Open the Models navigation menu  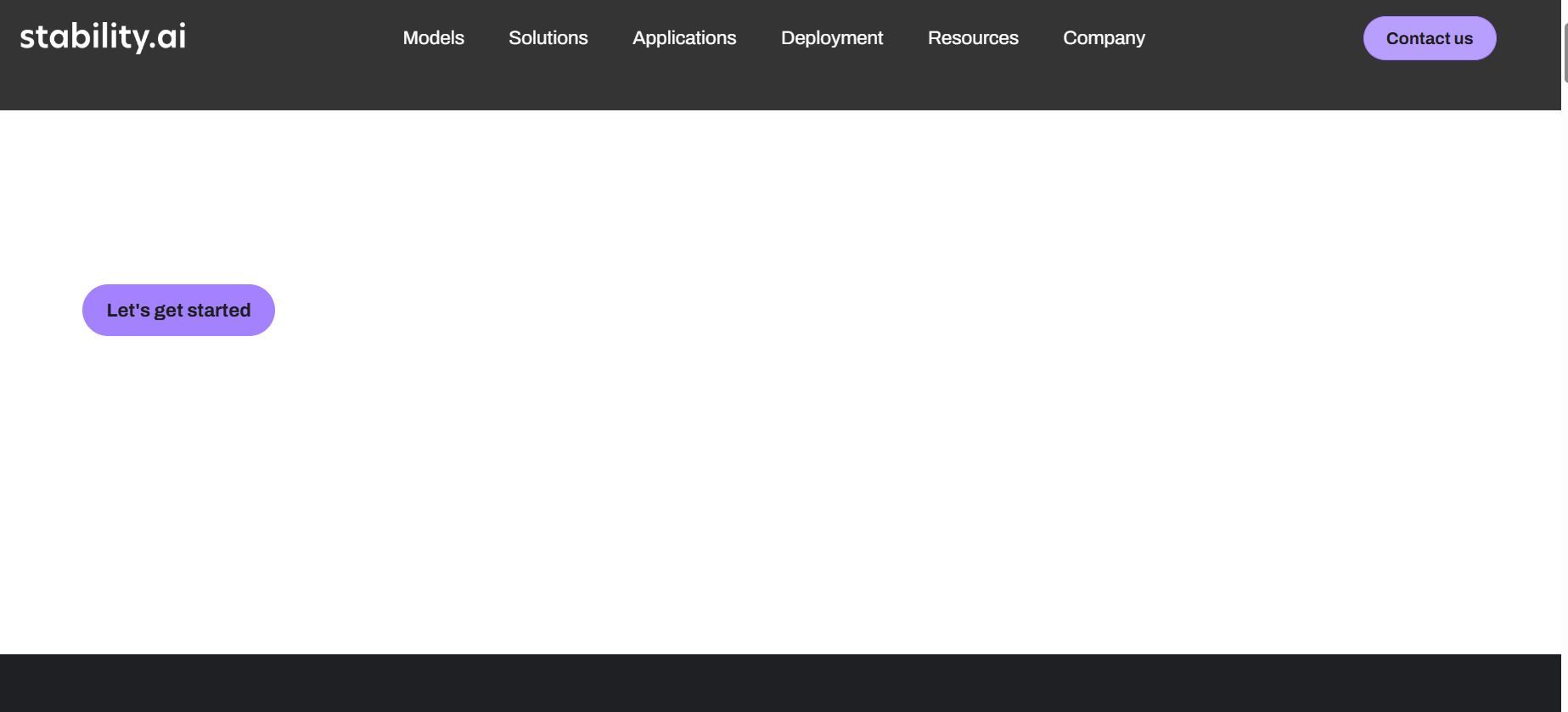tap(433, 38)
